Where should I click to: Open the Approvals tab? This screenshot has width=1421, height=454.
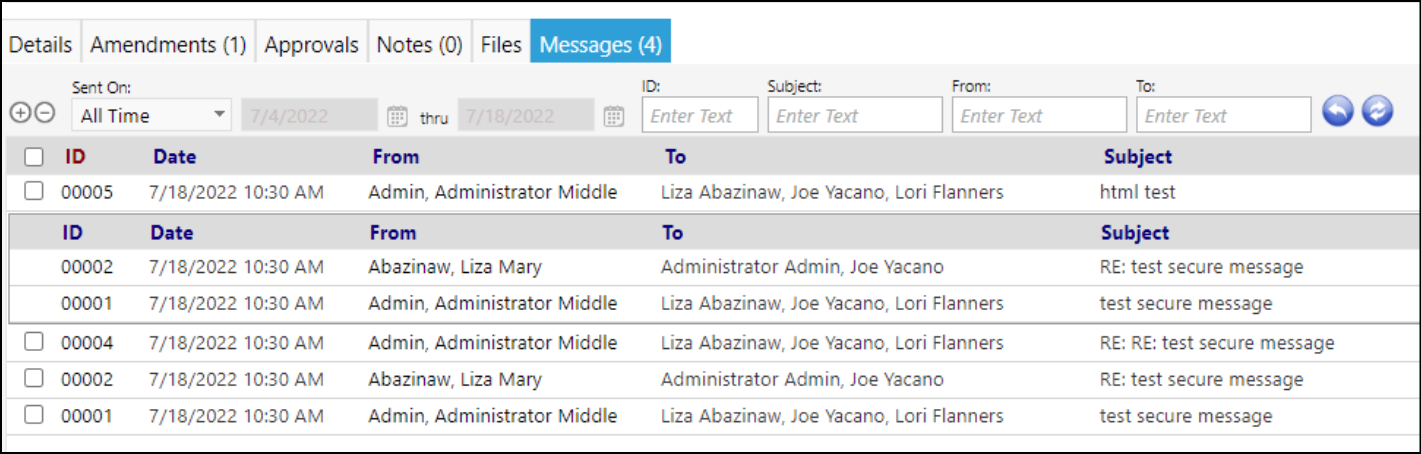click(x=311, y=45)
